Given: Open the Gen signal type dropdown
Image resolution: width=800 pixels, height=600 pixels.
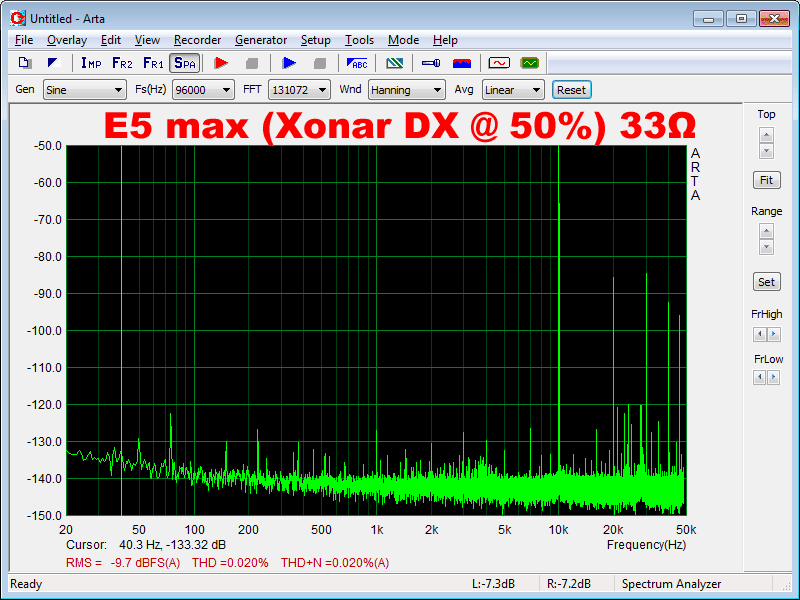Looking at the screenshot, I should click(85, 90).
